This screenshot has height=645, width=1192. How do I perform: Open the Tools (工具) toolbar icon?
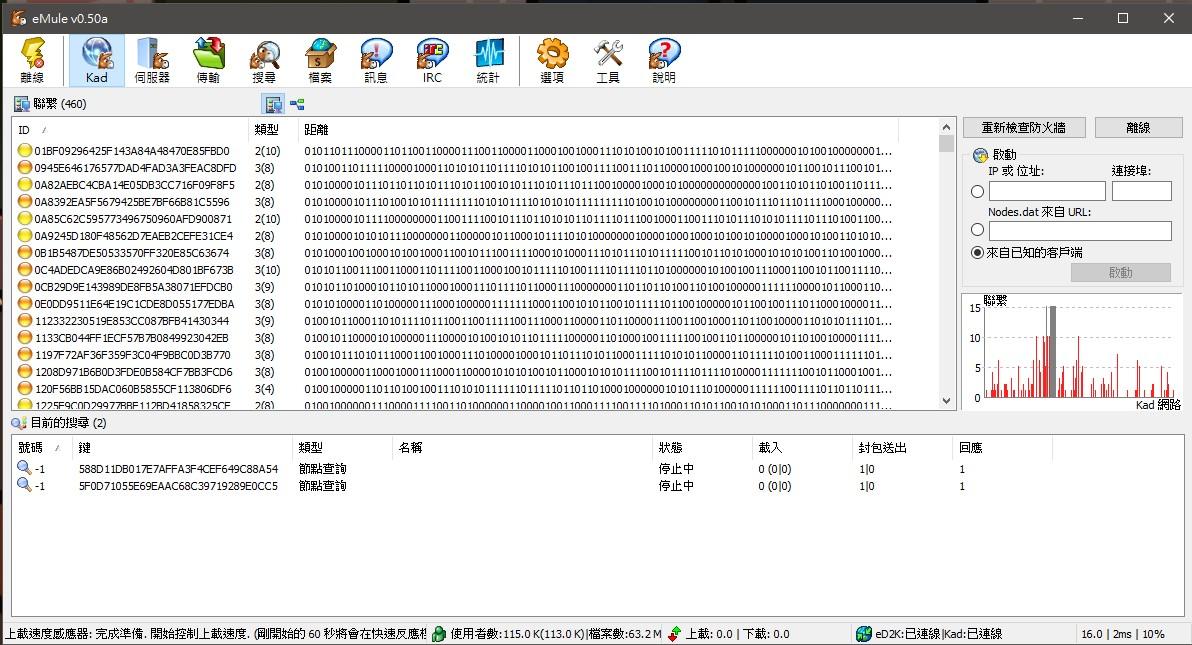point(607,60)
